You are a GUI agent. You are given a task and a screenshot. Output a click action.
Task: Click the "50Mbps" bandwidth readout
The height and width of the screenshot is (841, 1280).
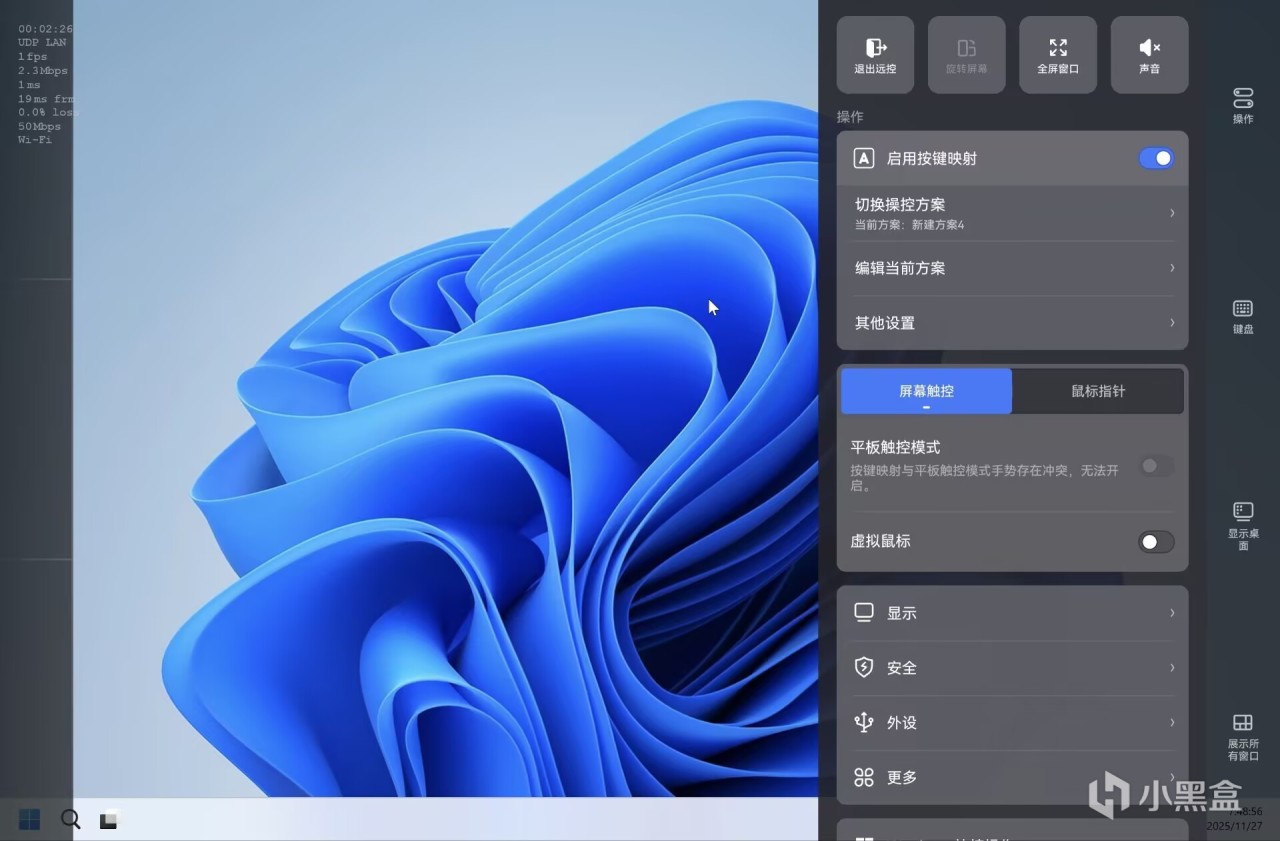pos(39,126)
